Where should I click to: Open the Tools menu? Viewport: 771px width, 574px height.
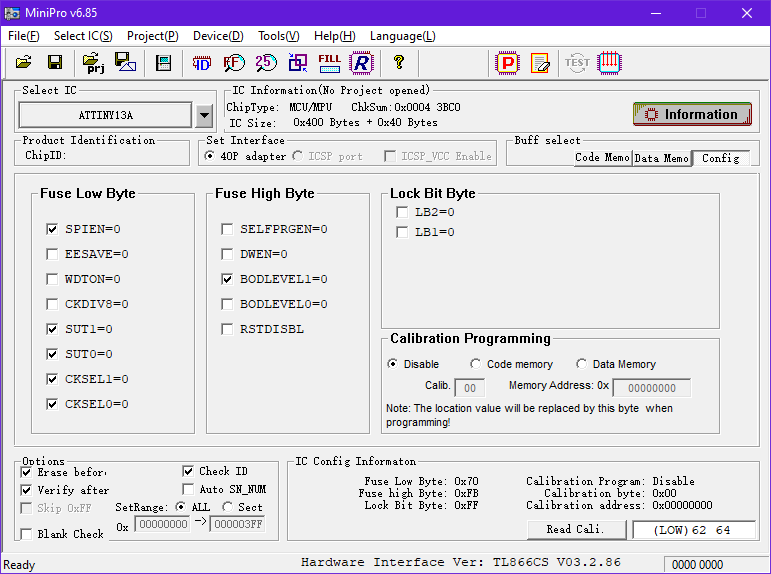(x=278, y=36)
